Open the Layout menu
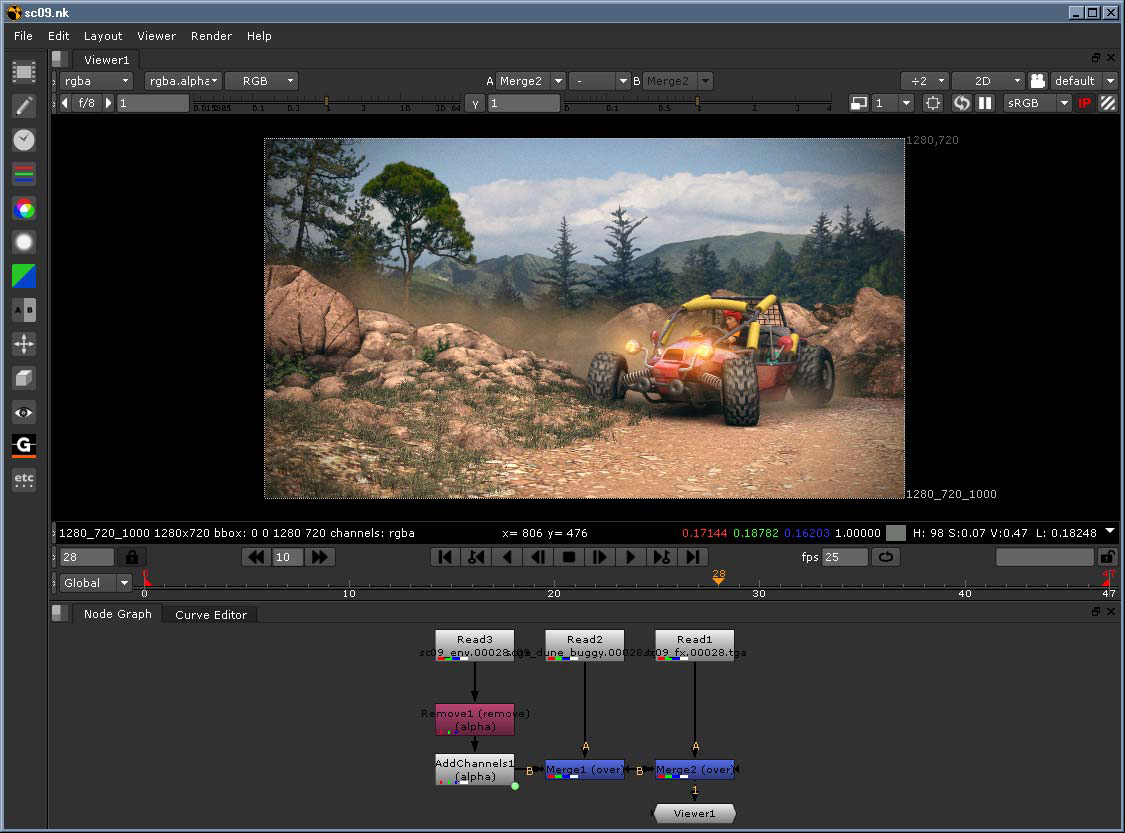Screen dimensions: 1125x833 103,36
